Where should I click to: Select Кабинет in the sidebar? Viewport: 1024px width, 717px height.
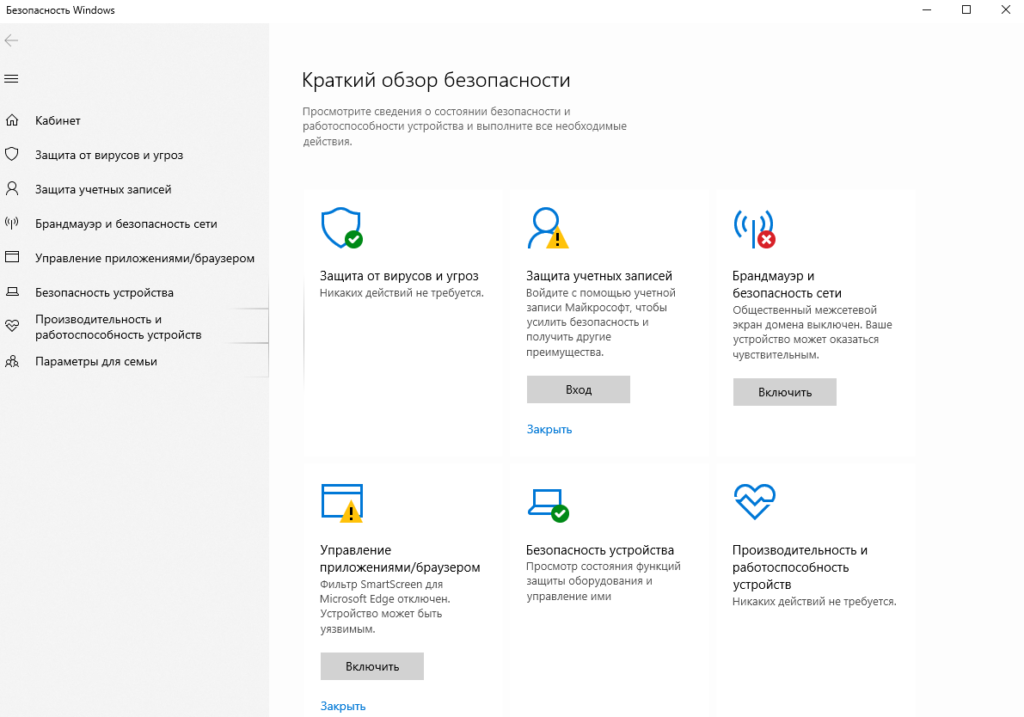click(57, 121)
